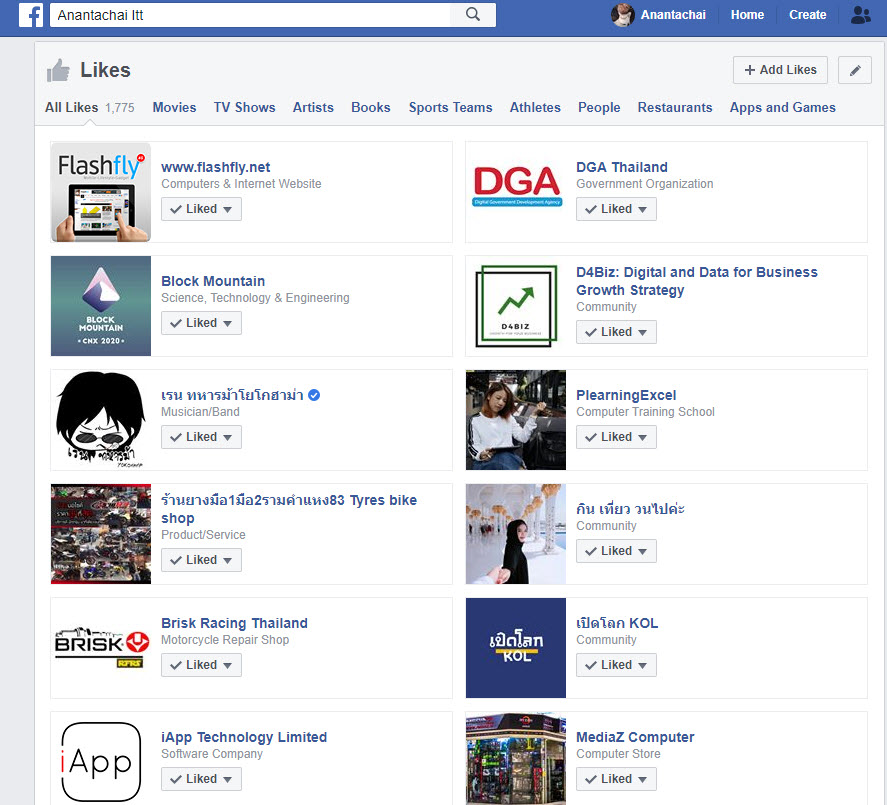Open the Tyres bike shop thumbnail
This screenshot has width=887, height=805.
(x=101, y=534)
